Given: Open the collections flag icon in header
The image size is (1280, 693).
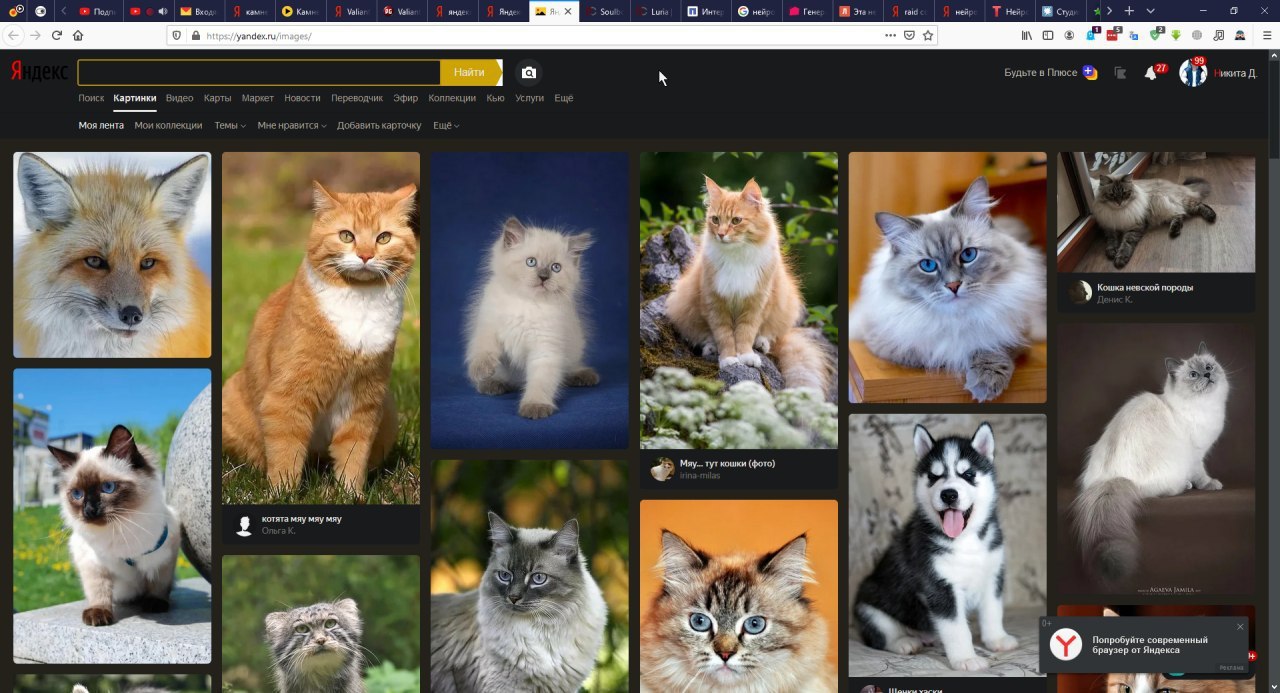Looking at the screenshot, I should [x=1120, y=73].
